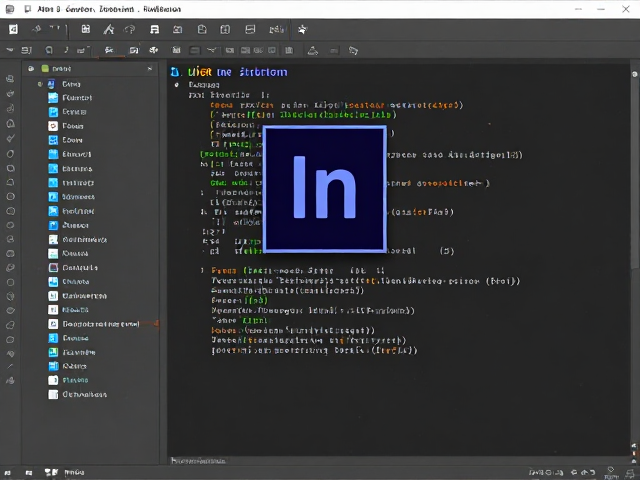Click the rightmost icon in the bottom bar
This screenshot has height=480, width=640.
pyautogui.click(x=630, y=473)
